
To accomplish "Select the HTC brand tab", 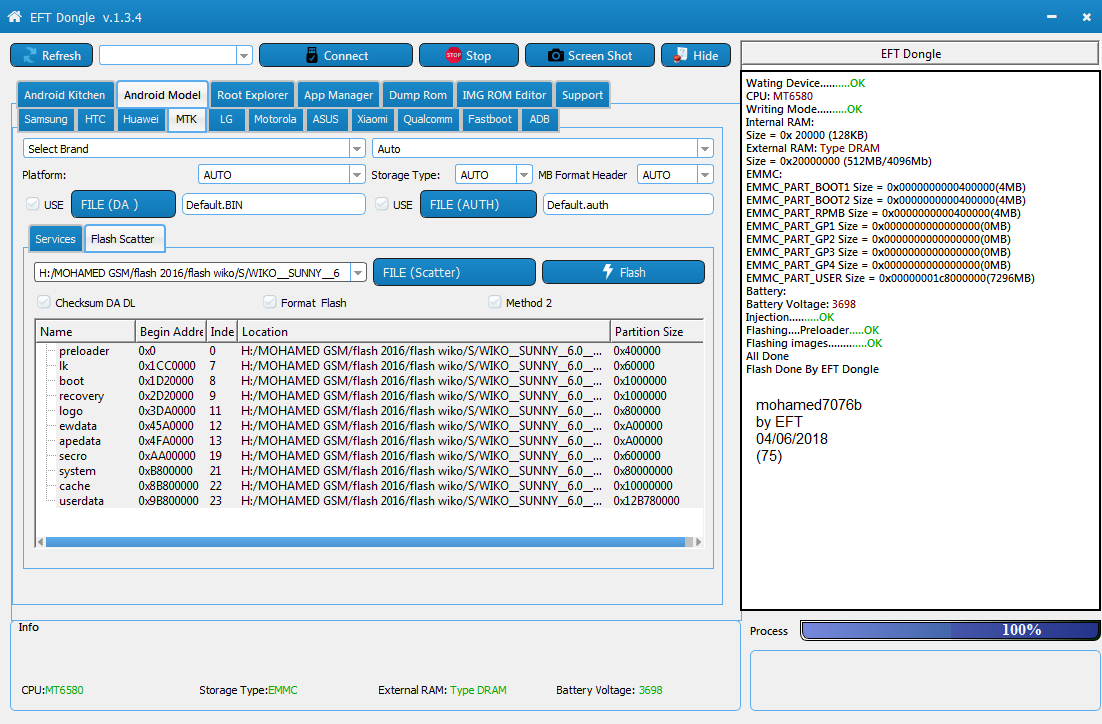I will click(95, 119).
